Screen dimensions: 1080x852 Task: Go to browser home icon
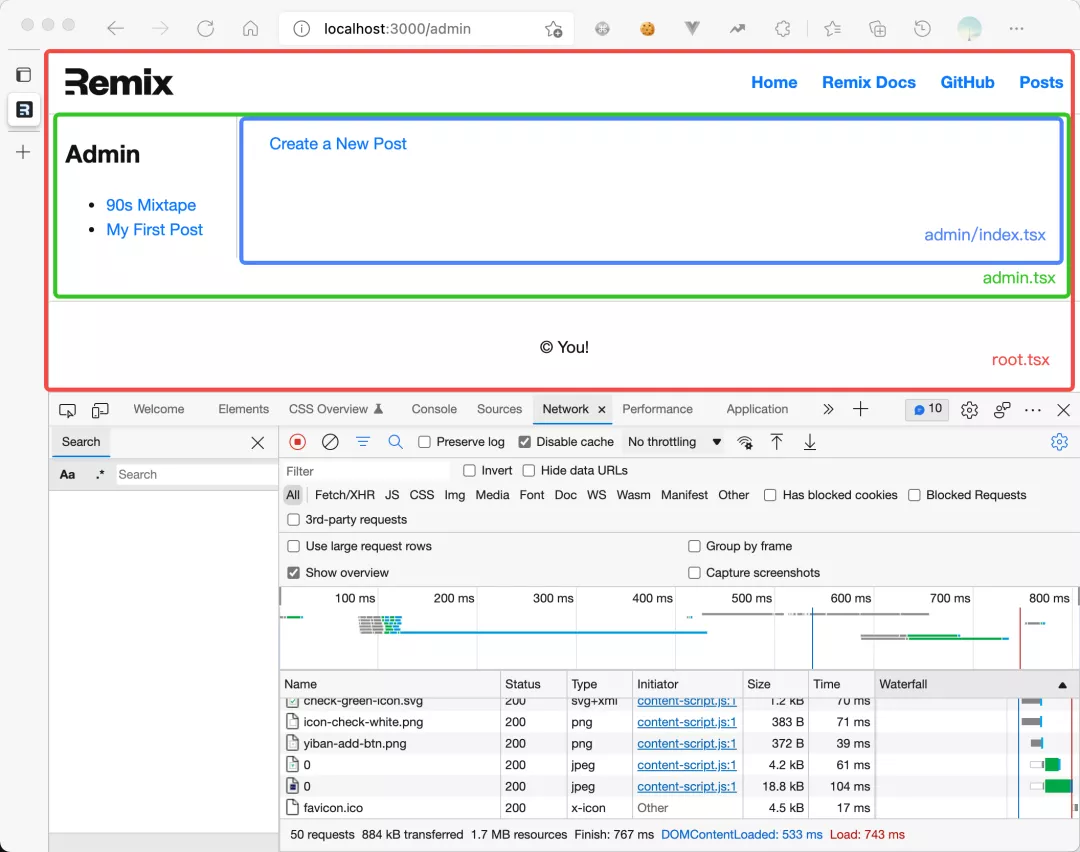(251, 28)
